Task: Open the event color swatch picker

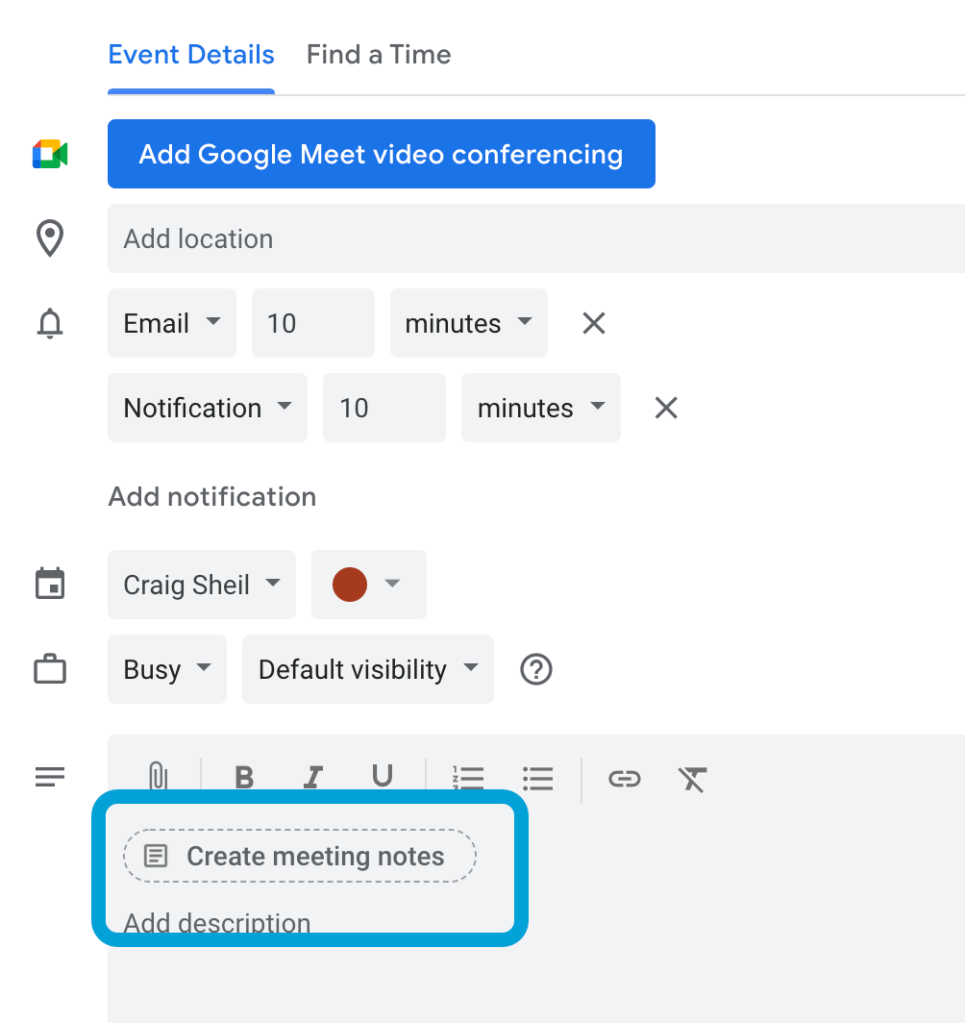Action: 368,584
